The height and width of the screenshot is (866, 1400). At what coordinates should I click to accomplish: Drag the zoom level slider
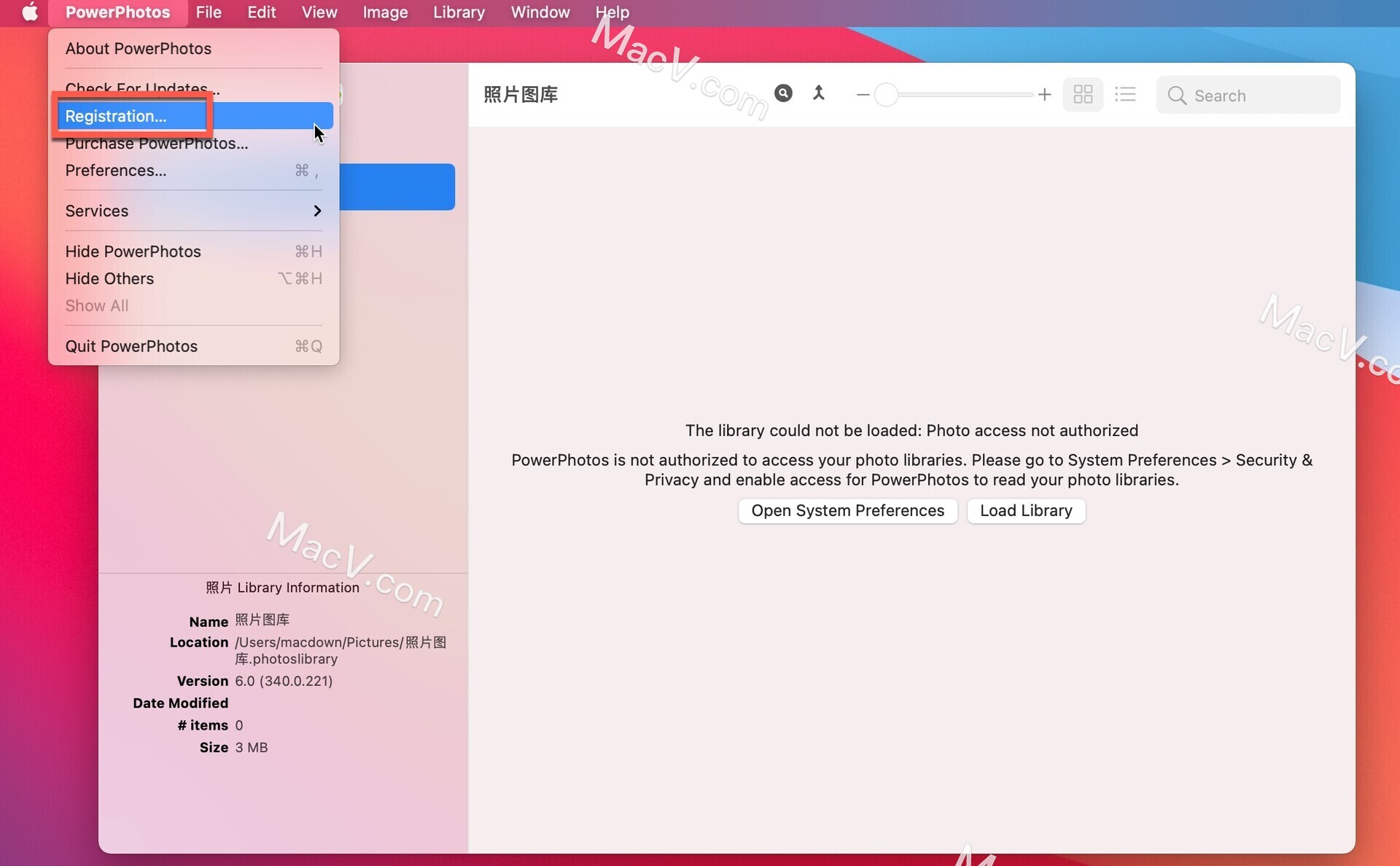click(x=883, y=95)
